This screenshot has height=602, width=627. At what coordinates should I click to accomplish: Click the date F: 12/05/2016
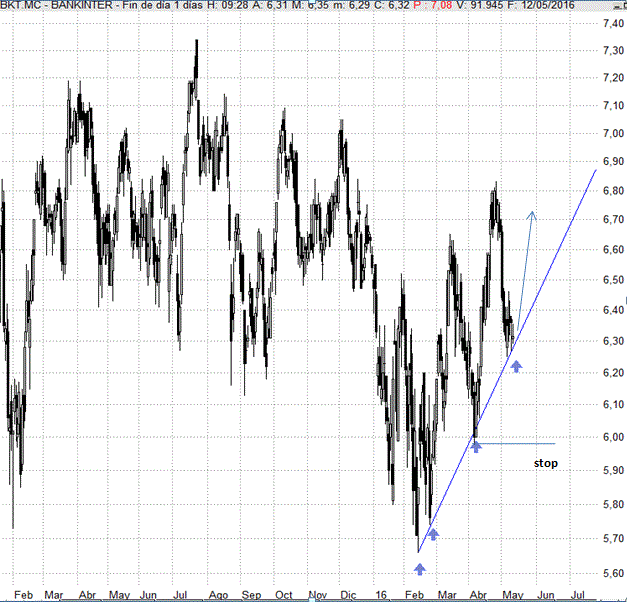click(x=541, y=5)
